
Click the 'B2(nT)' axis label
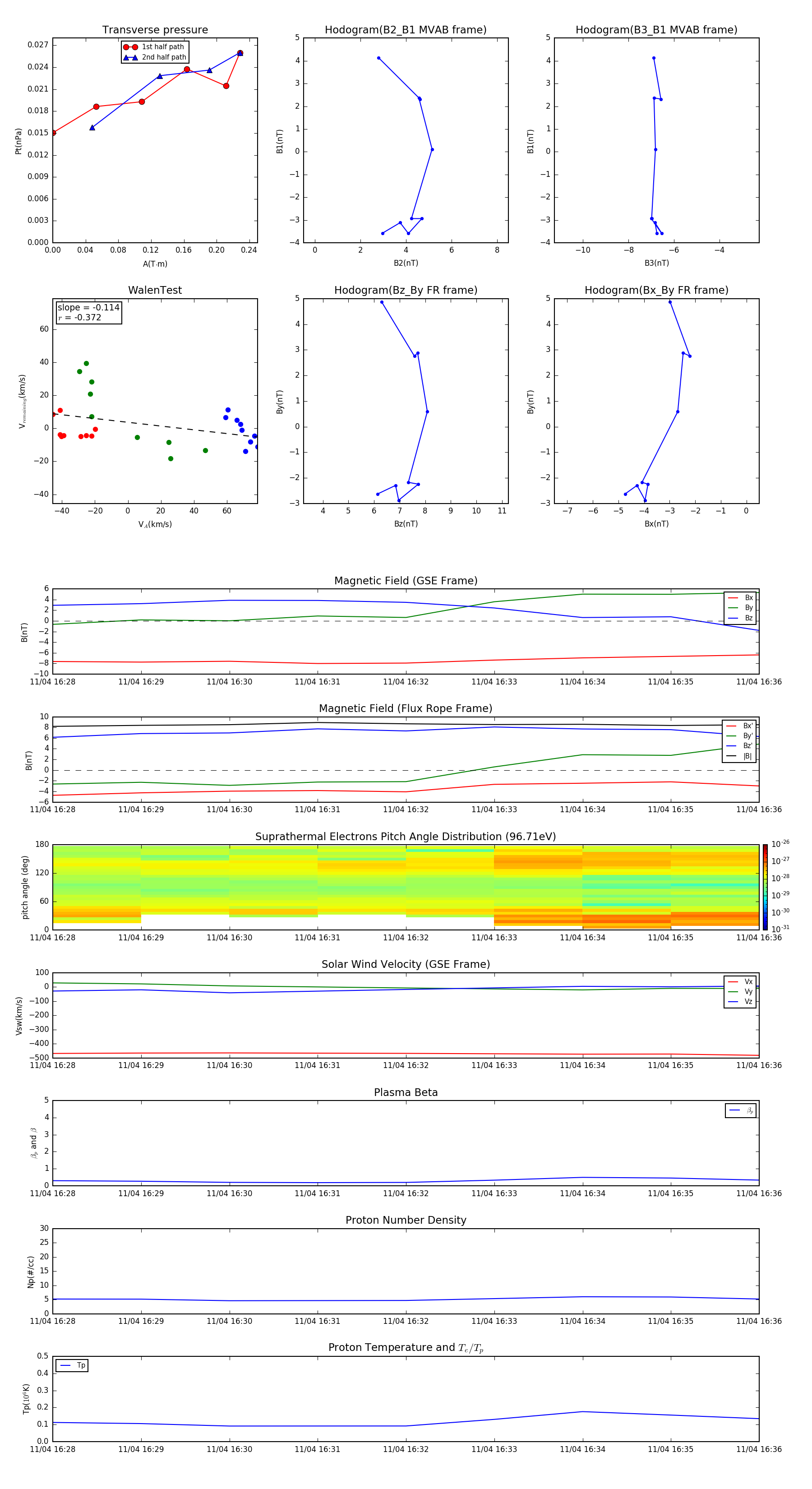406,263
